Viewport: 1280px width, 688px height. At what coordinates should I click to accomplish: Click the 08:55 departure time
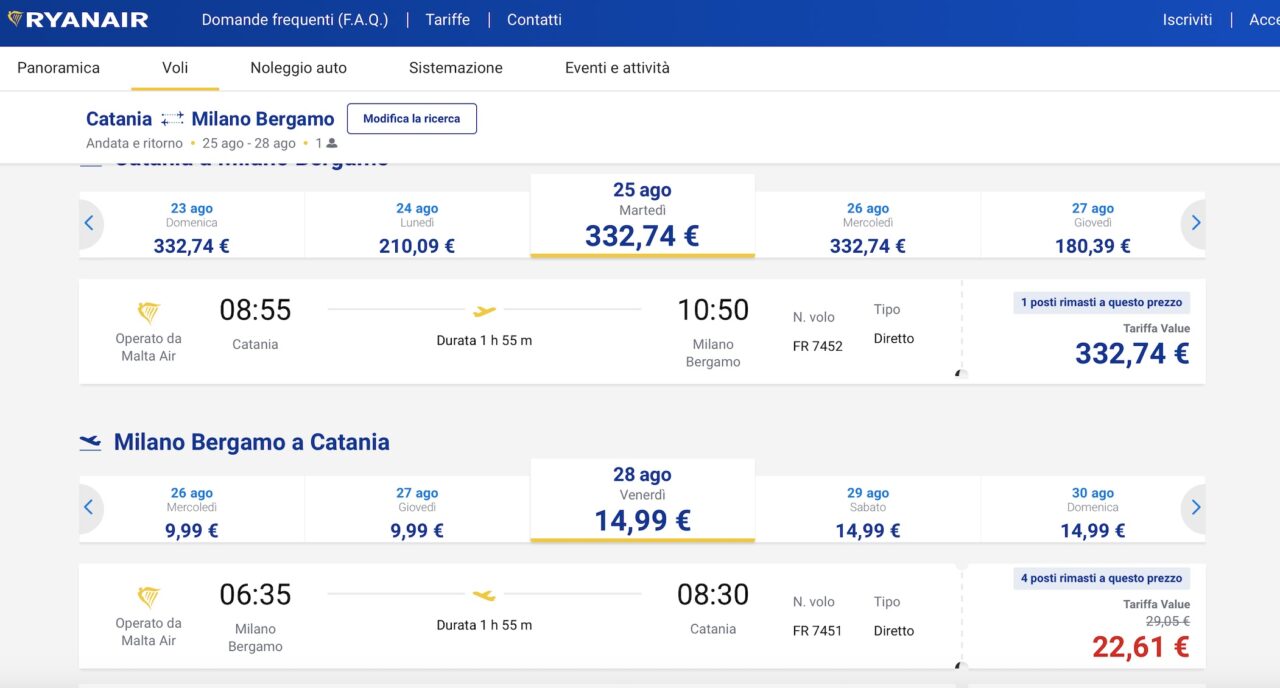click(255, 310)
